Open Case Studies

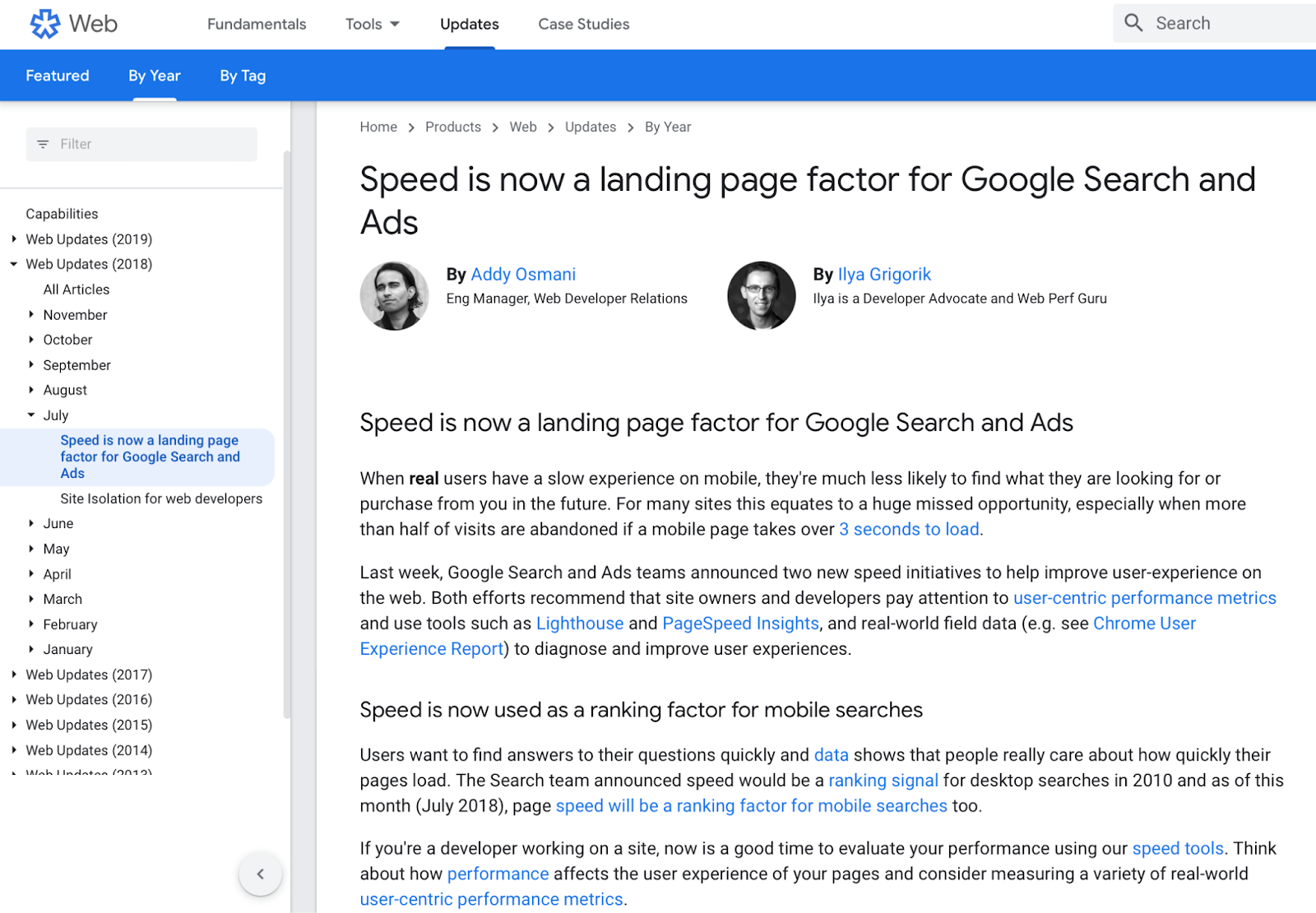tap(584, 24)
